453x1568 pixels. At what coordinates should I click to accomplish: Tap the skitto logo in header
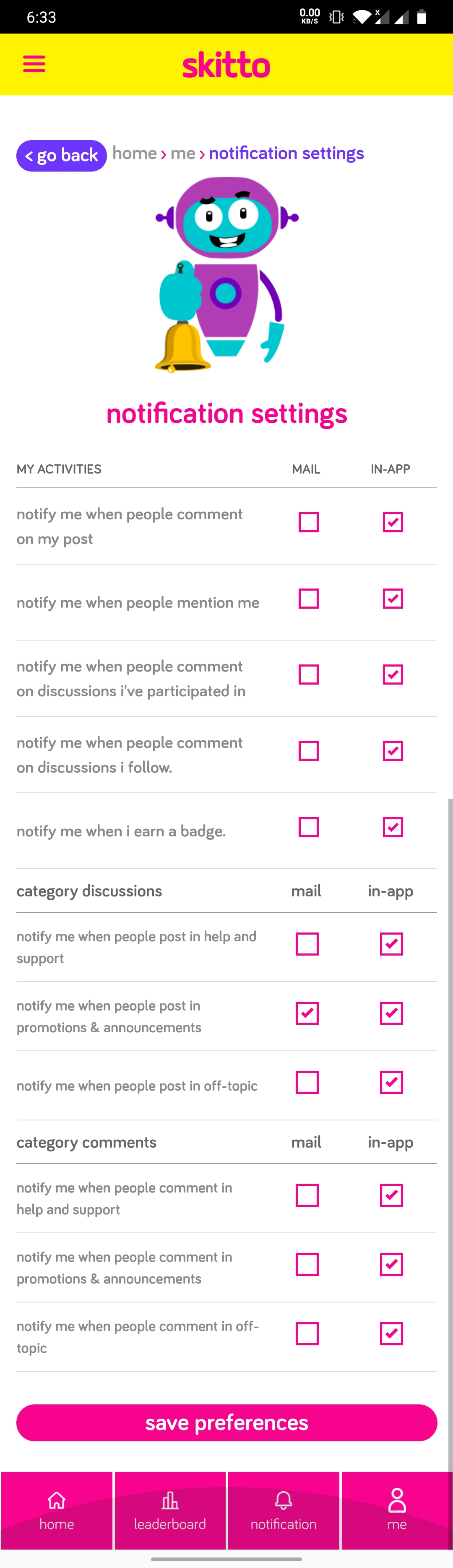226,65
